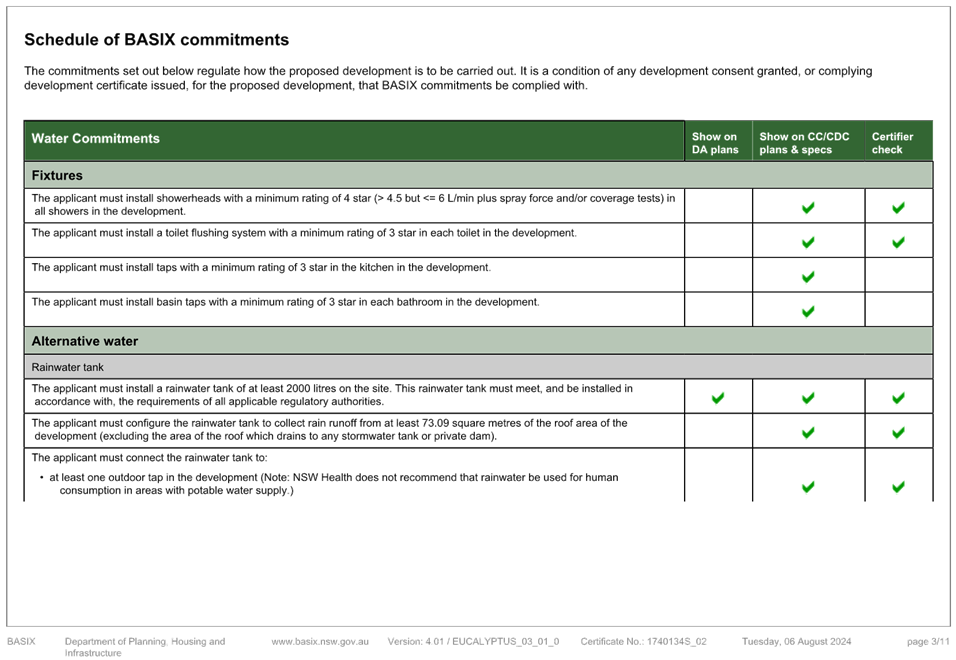Click Certifier checkmark in 2000 litres tank row

click(x=898, y=399)
